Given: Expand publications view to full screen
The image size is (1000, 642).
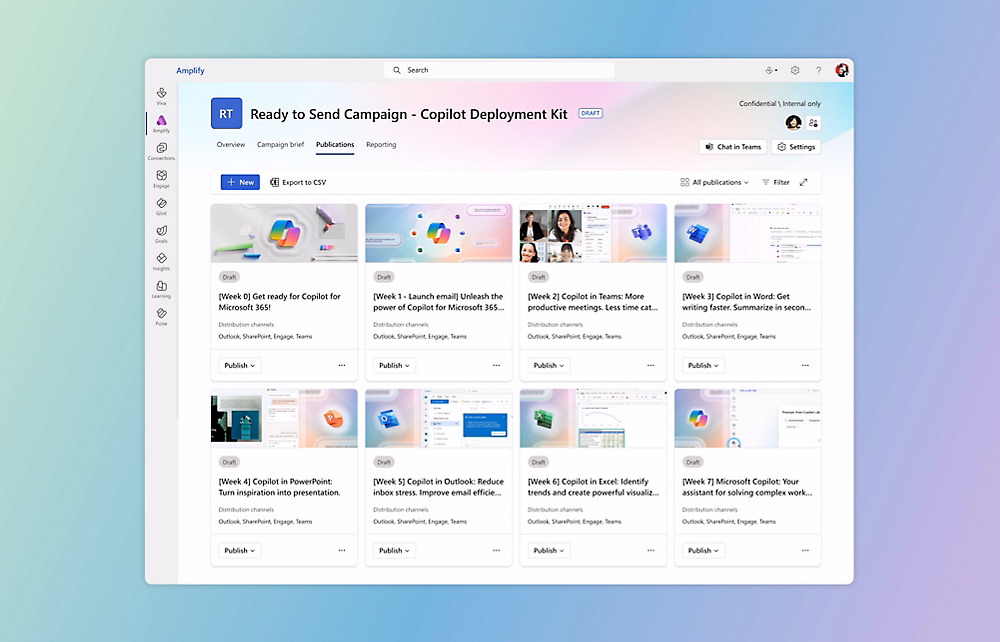Looking at the screenshot, I should click(804, 182).
